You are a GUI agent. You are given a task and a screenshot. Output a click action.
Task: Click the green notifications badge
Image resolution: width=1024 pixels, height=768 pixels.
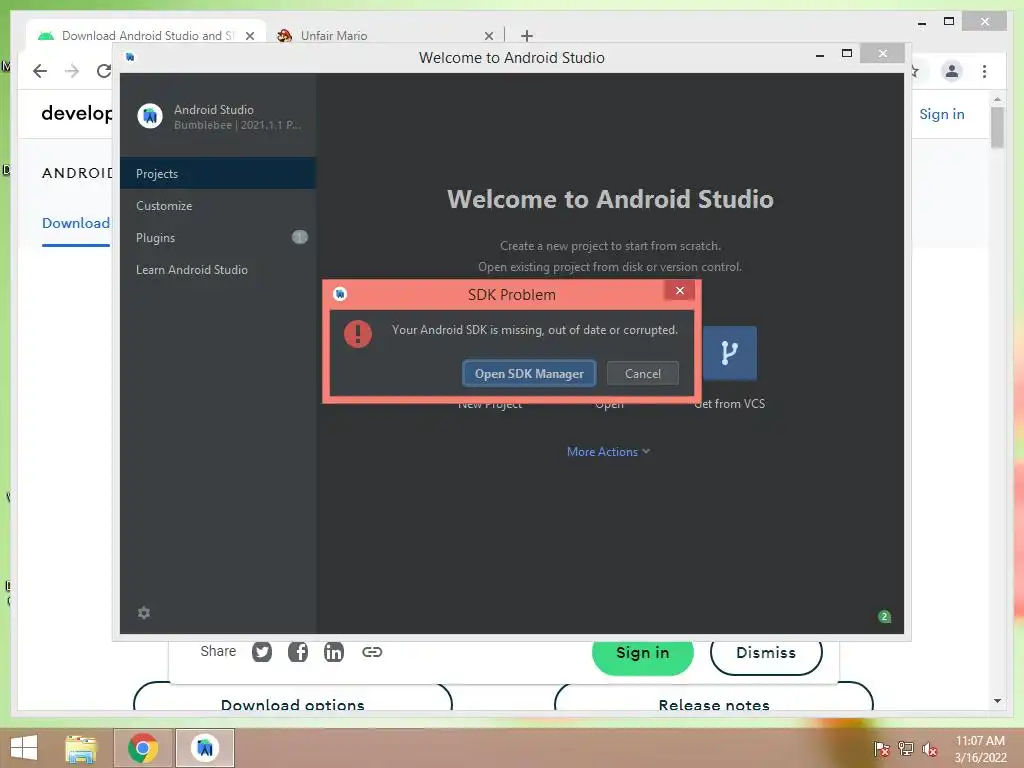884,616
